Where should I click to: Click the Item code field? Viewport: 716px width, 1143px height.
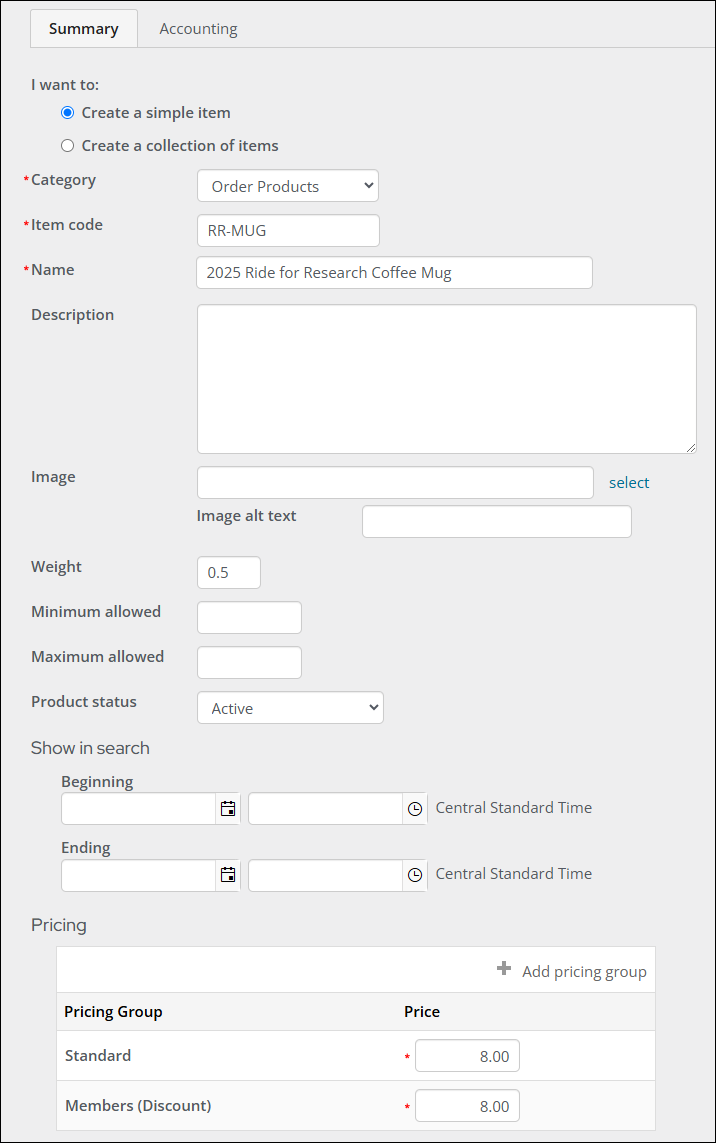coord(288,230)
